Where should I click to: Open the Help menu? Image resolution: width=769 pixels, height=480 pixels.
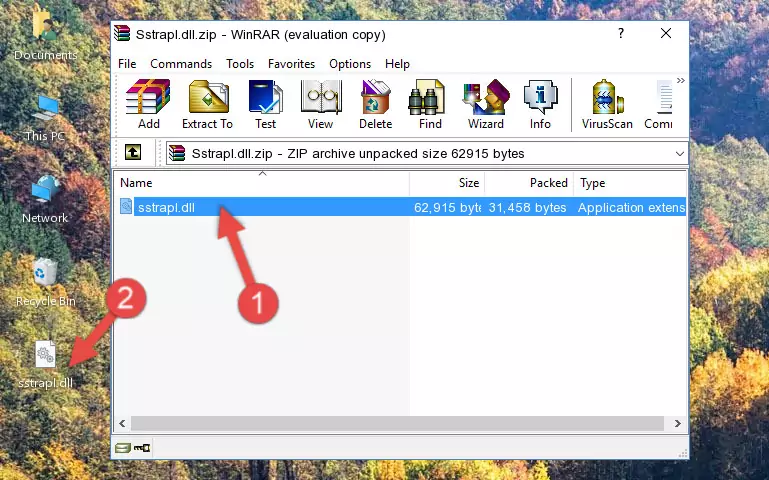397,64
